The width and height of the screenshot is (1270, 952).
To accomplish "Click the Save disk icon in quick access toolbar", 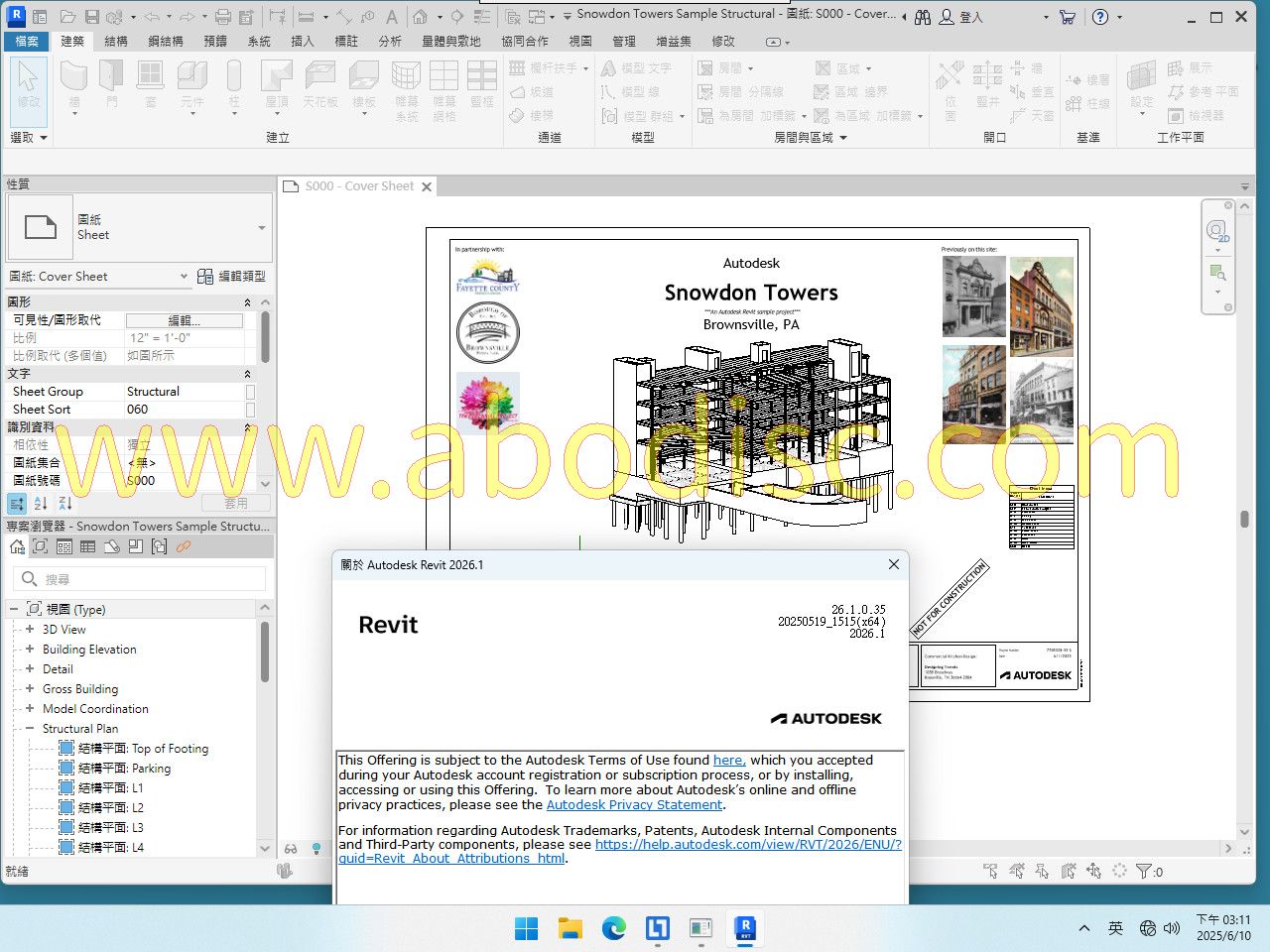I will [x=92, y=17].
